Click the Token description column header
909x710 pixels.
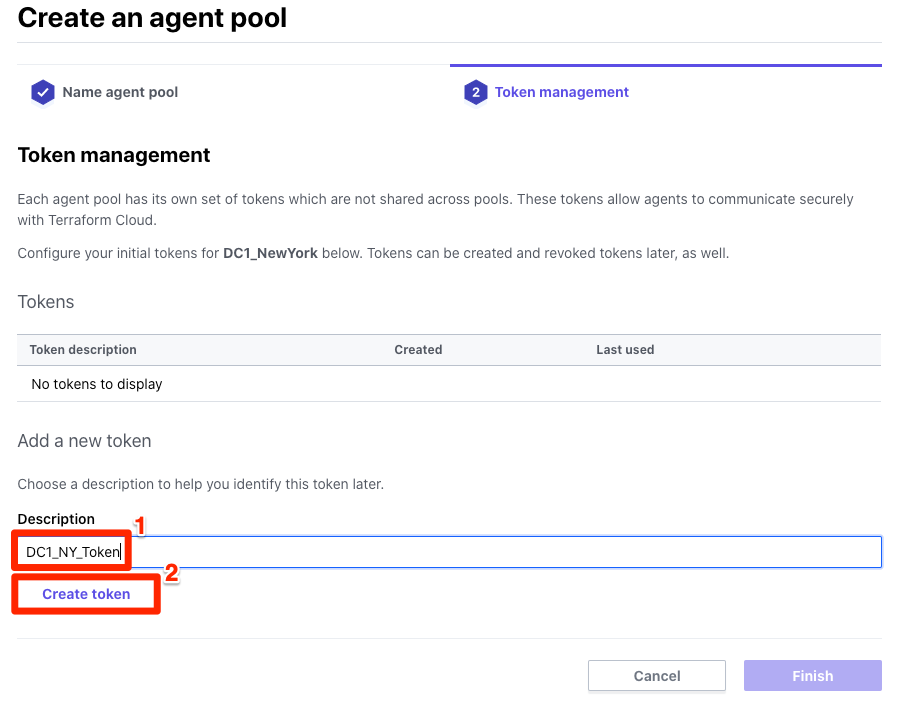click(83, 349)
